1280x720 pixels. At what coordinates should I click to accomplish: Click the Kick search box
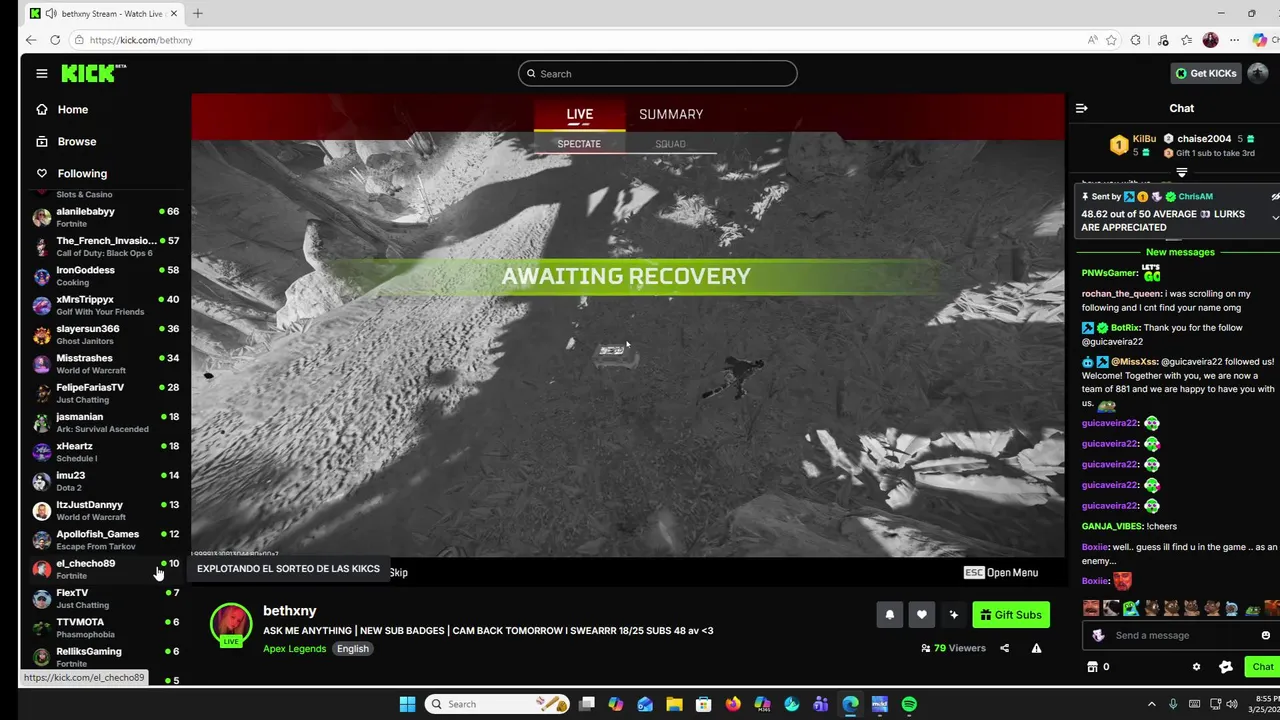coord(657,73)
